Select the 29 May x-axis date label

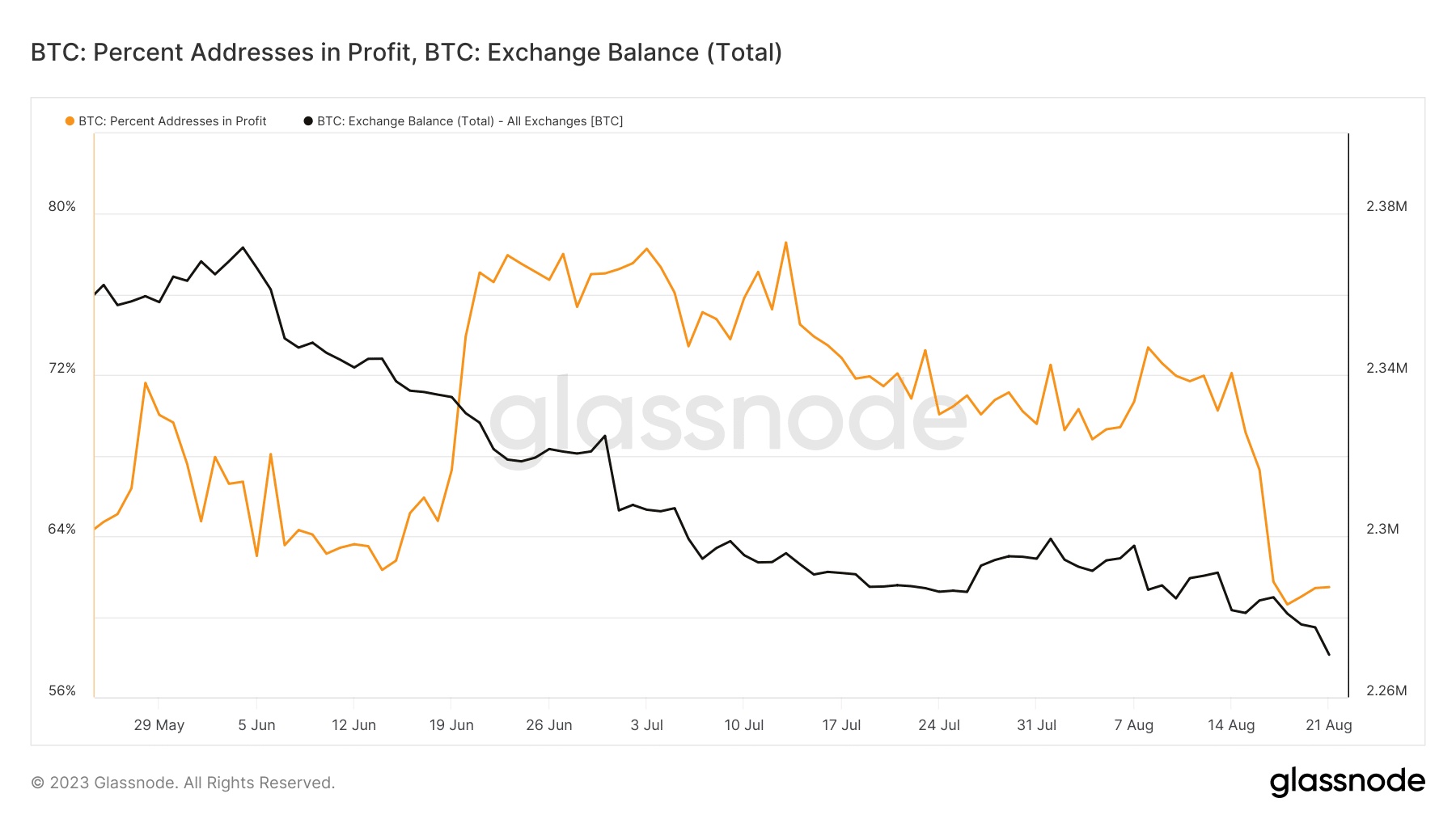[x=159, y=725]
